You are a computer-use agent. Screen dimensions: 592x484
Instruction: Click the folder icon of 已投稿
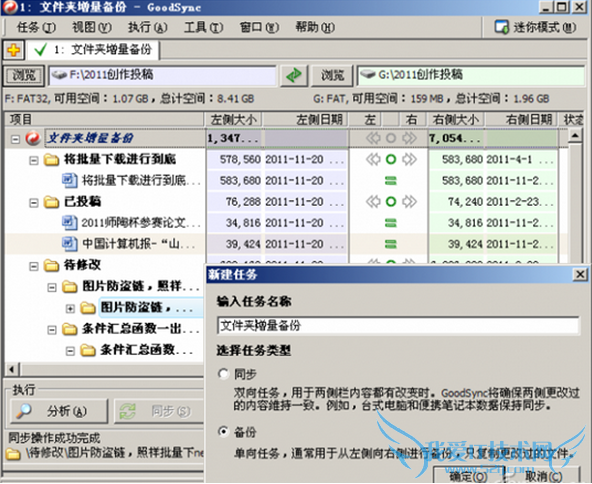click(51, 202)
